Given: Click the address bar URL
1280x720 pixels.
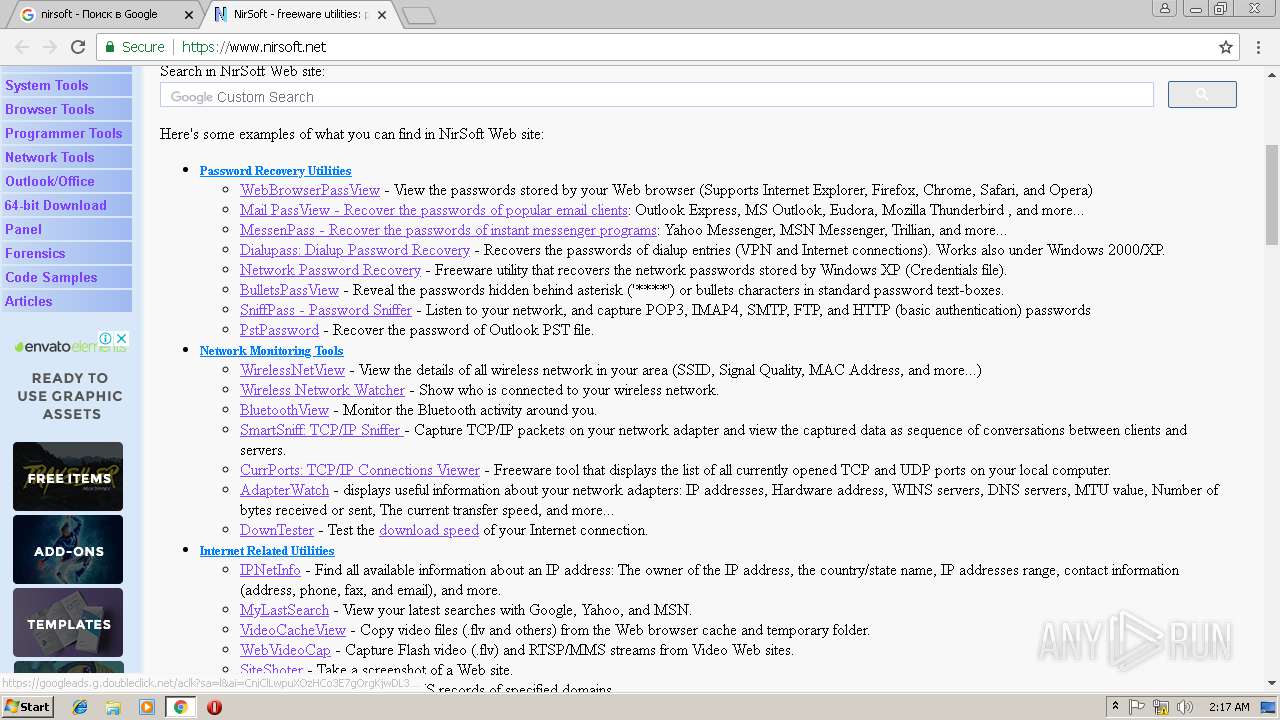Looking at the screenshot, I should pyautogui.click(x=254, y=47).
